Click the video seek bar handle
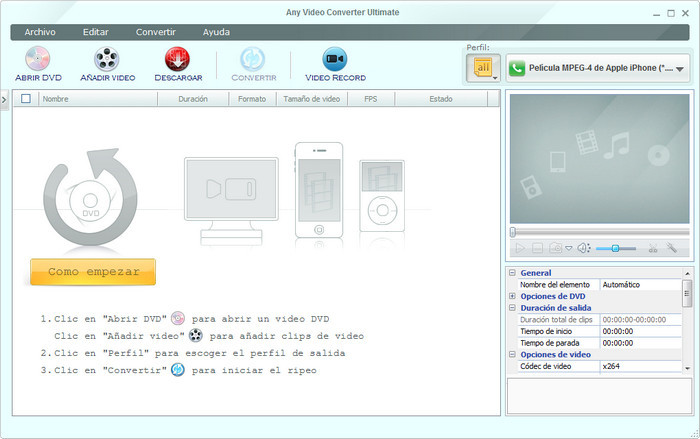Screen dimensions: 700x439 coord(513,232)
